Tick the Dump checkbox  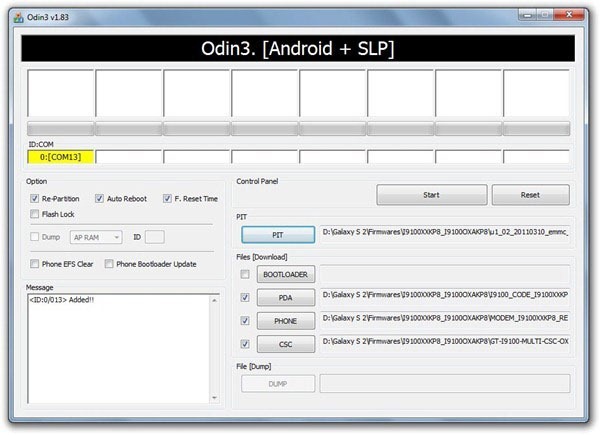pyautogui.click(x=34, y=237)
